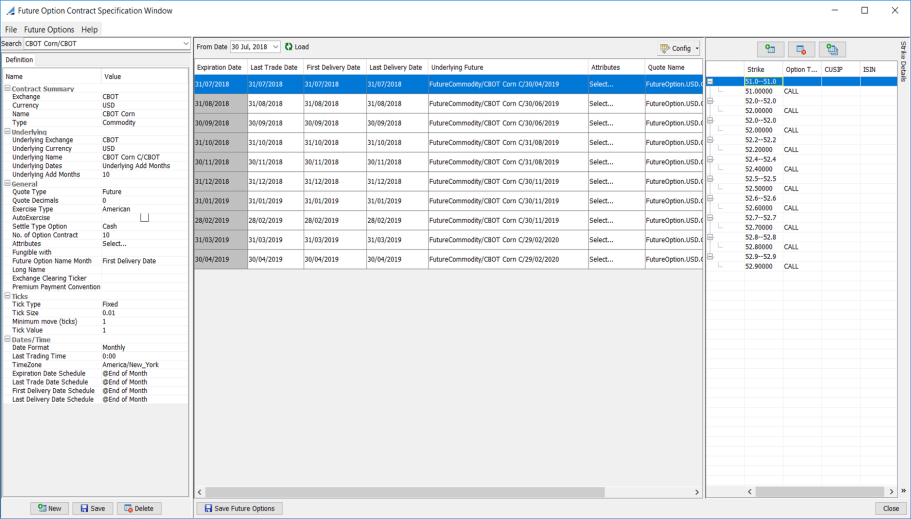Open the Search contract combo box dropdown
The image size is (911, 519).
[x=185, y=44]
